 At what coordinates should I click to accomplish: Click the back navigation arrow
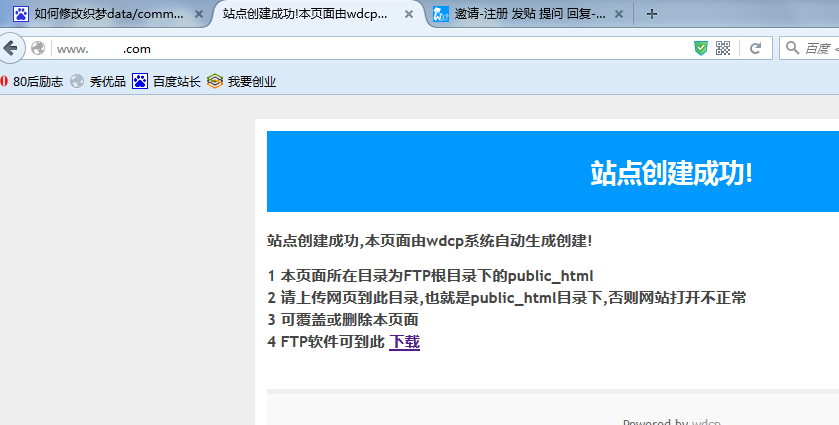coord(10,48)
